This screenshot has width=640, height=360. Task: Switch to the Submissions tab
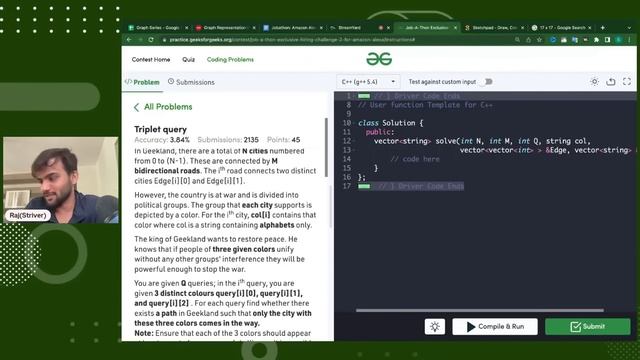coord(191,82)
